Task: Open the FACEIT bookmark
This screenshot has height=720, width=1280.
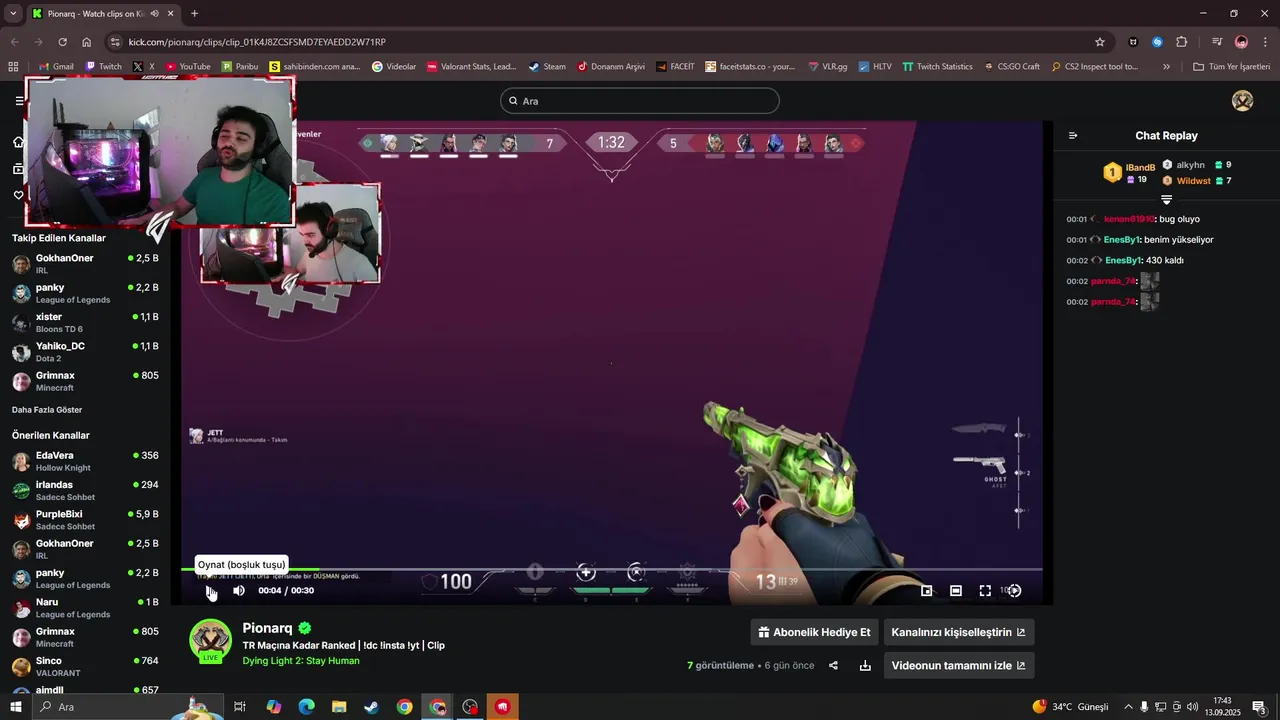Action: tap(675, 67)
